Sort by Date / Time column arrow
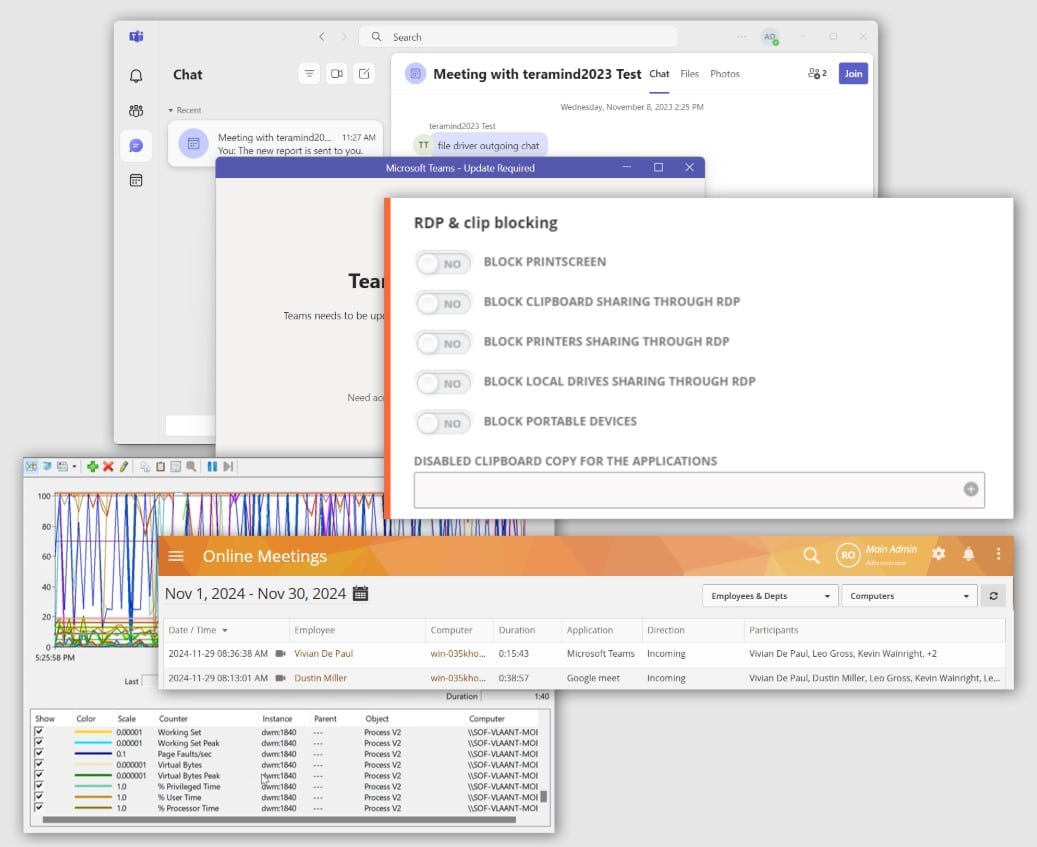 click(225, 630)
